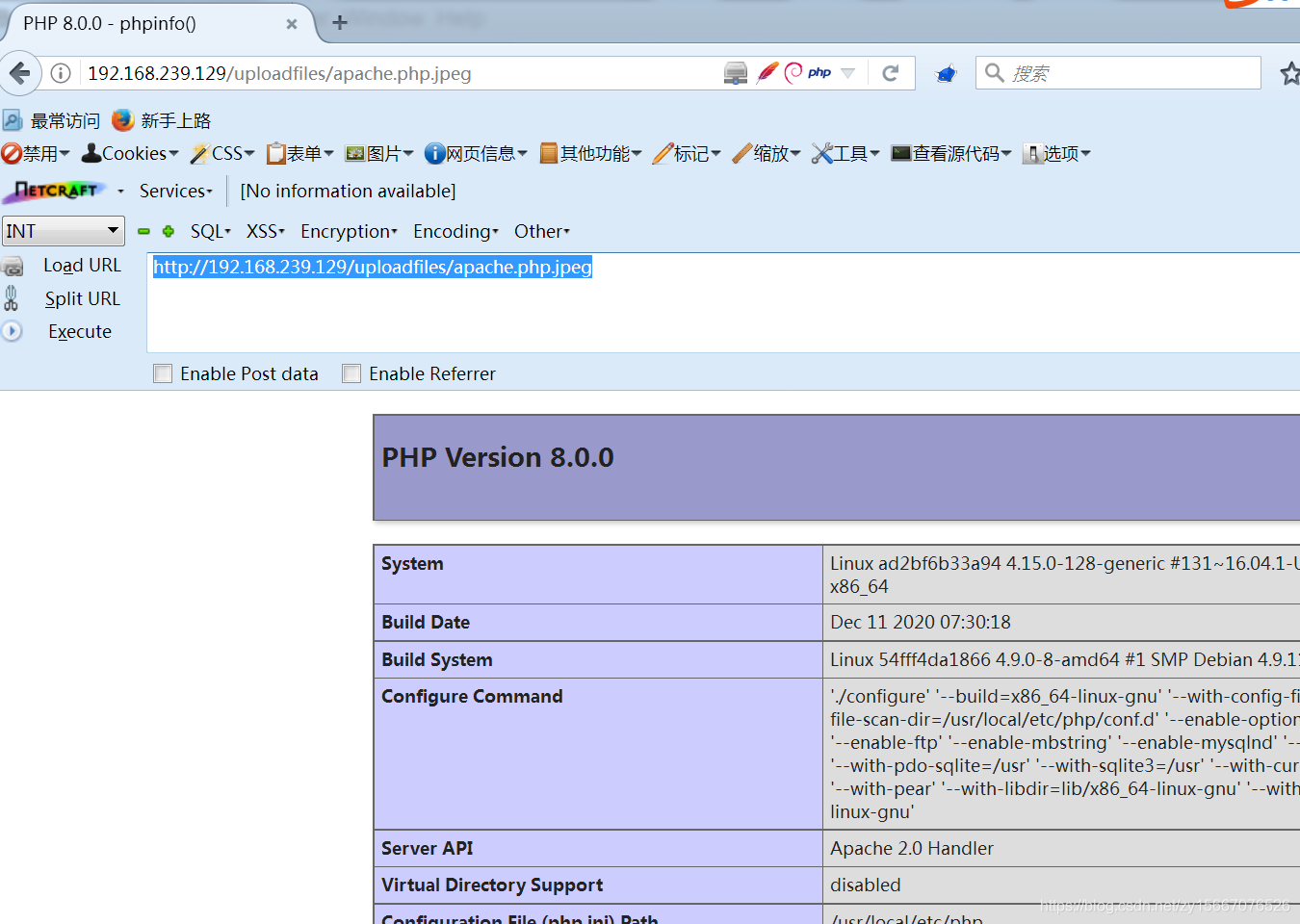Click the server icon in the address bar

coord(736,73)
